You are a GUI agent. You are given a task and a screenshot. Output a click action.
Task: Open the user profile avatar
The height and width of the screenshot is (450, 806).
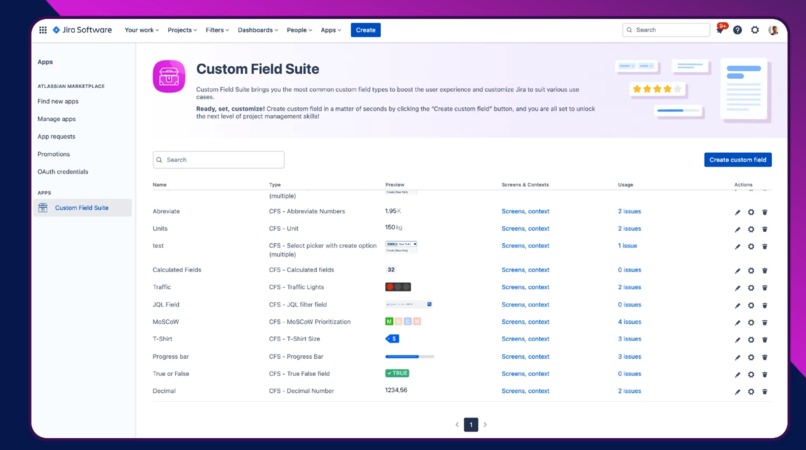pos(773,30)
